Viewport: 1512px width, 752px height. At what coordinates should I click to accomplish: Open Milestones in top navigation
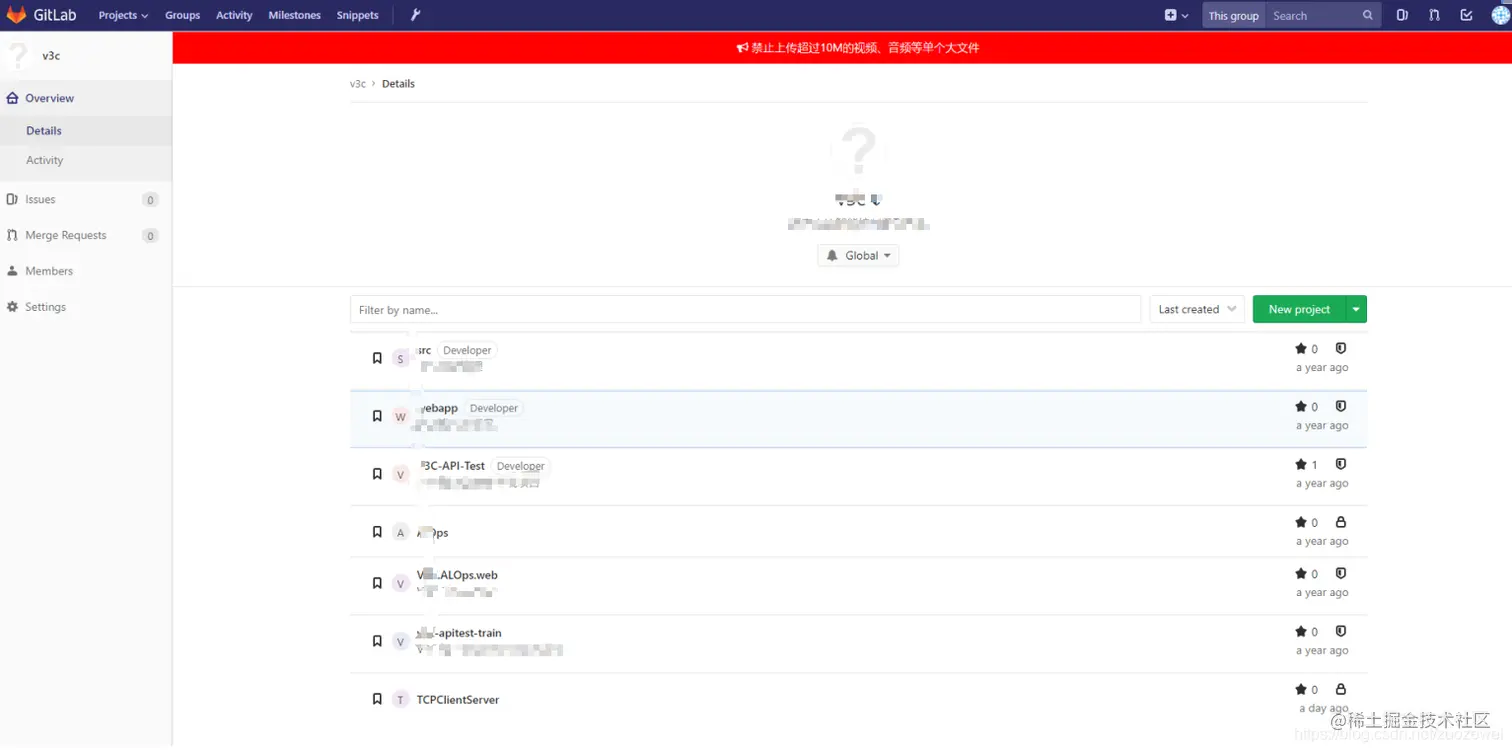(295, 15)
